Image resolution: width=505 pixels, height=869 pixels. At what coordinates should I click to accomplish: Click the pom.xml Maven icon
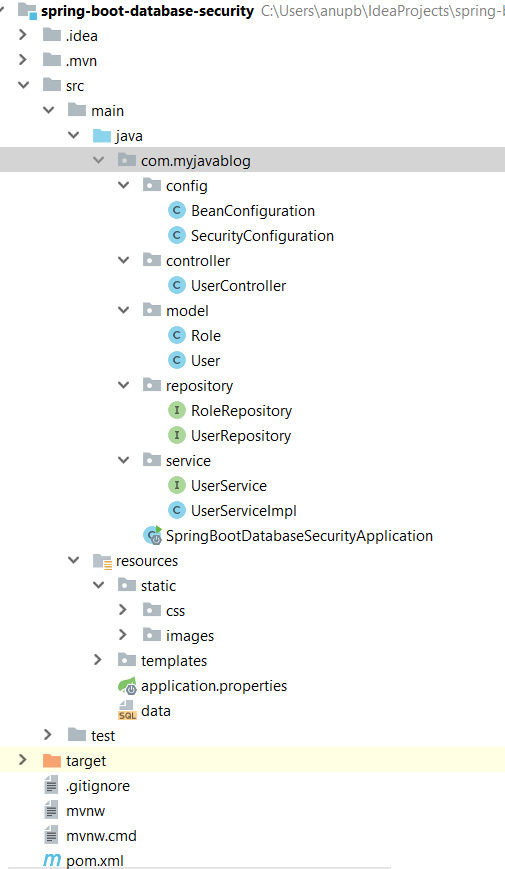(52, 860)
